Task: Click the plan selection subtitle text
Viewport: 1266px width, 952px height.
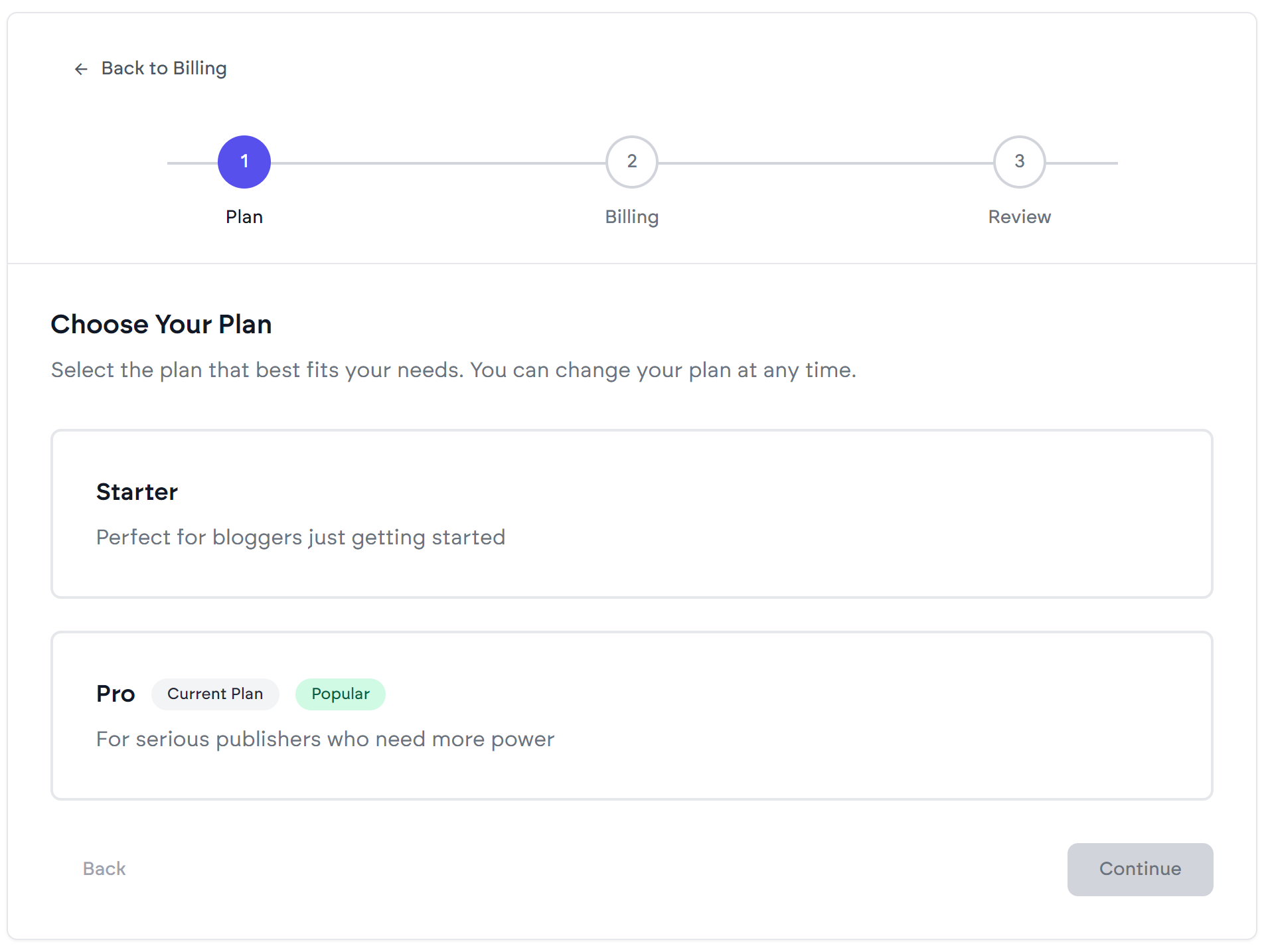Action: point(454,370)
